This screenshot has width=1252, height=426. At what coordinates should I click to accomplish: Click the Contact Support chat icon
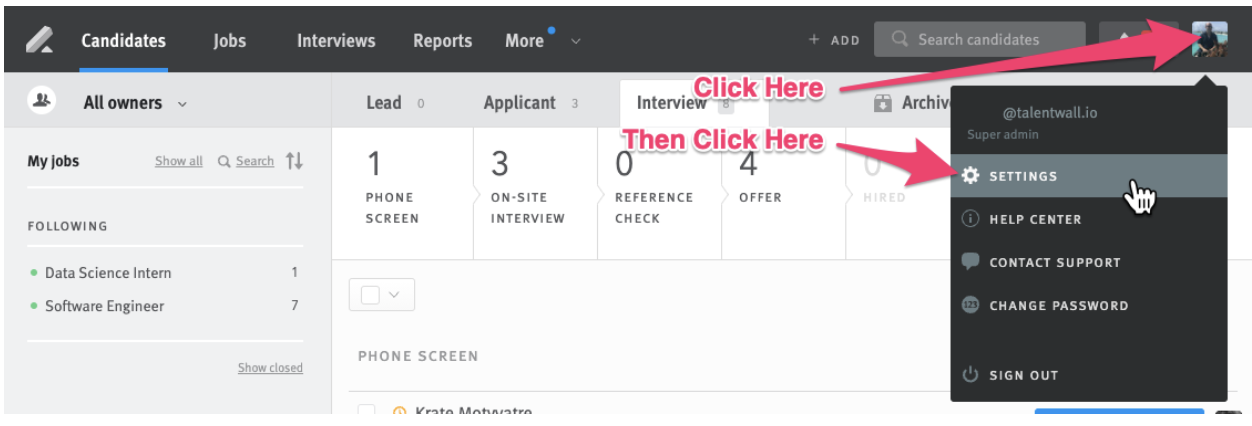[970, 262]
